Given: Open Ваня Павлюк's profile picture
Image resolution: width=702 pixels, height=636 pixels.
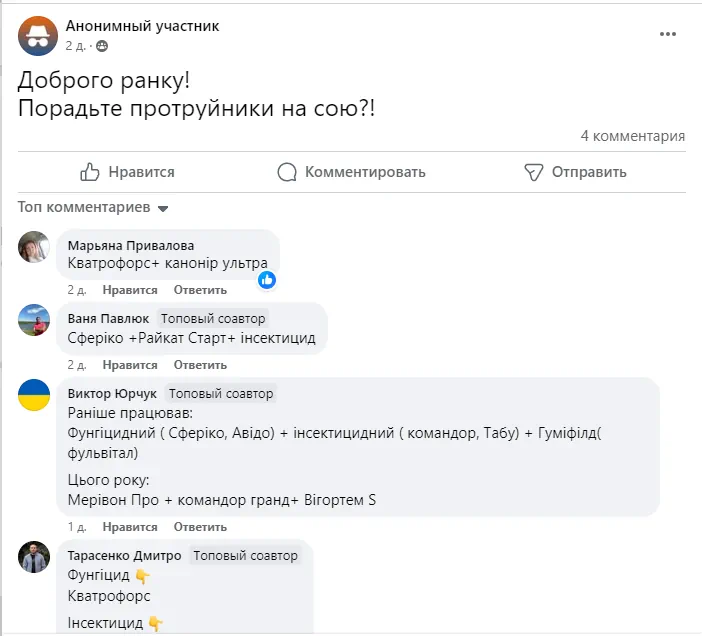Looking at the screenshot, I should tap(34, 321).
